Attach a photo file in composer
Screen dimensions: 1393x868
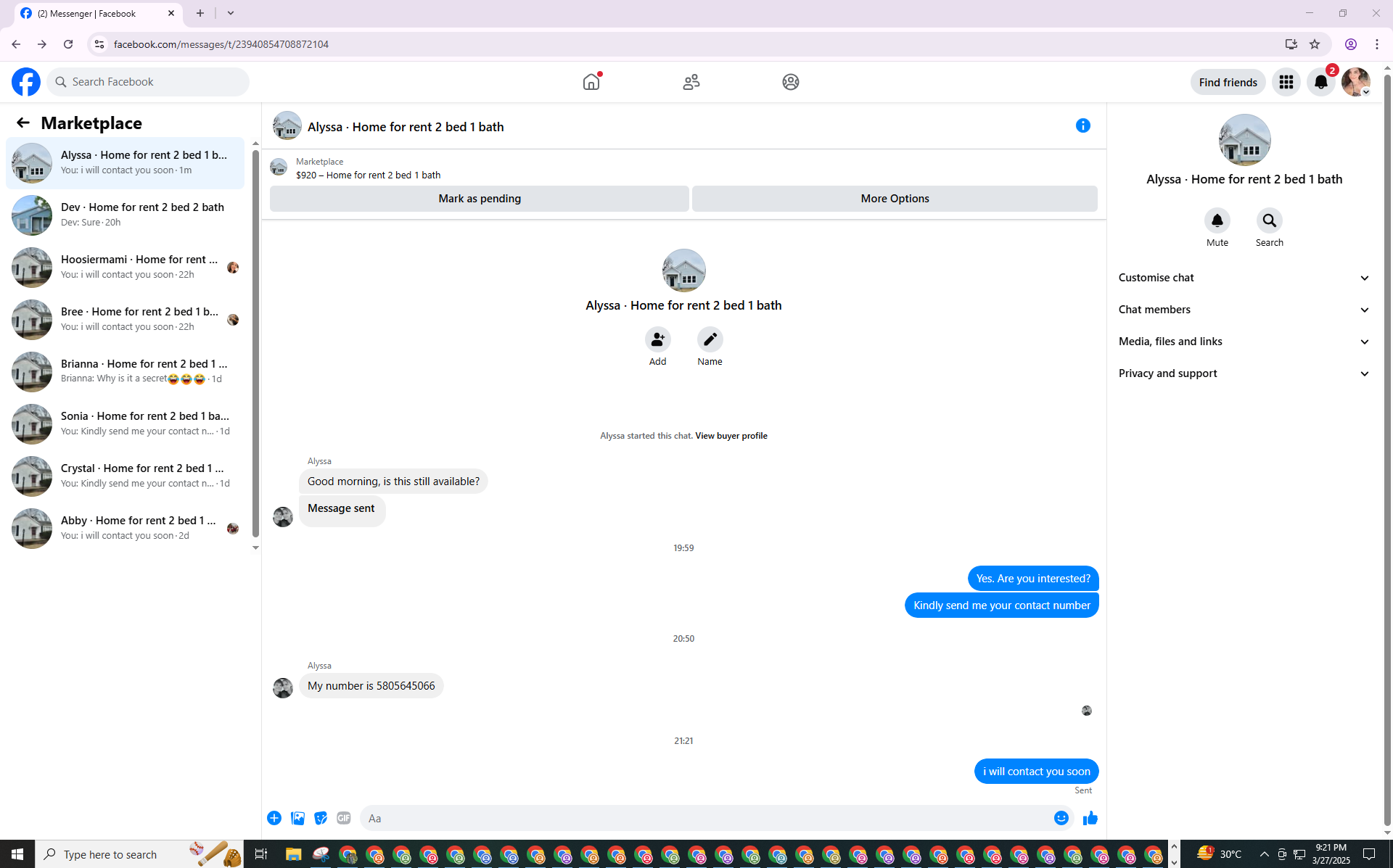[297, 818]
